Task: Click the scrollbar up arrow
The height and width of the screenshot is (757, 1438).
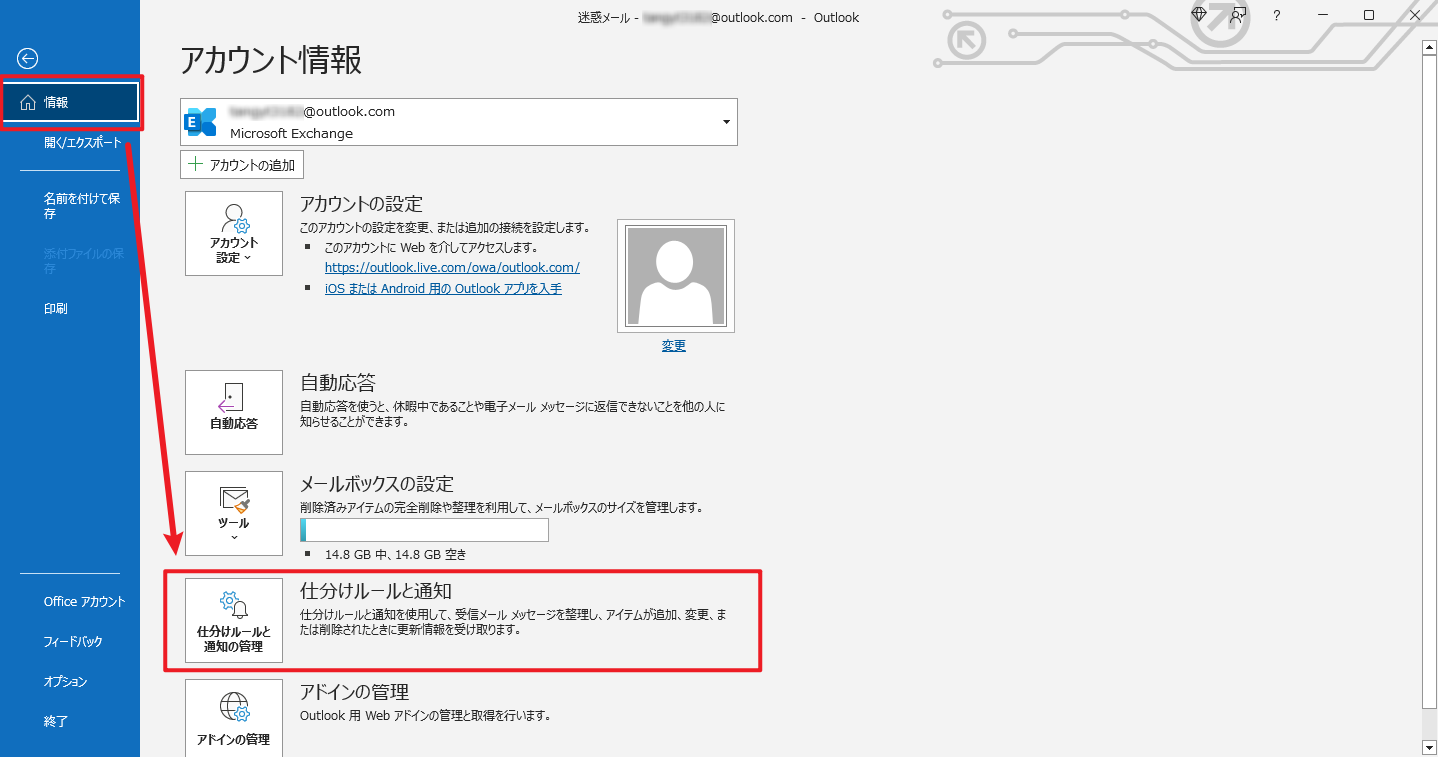Action: (1429, 46)
